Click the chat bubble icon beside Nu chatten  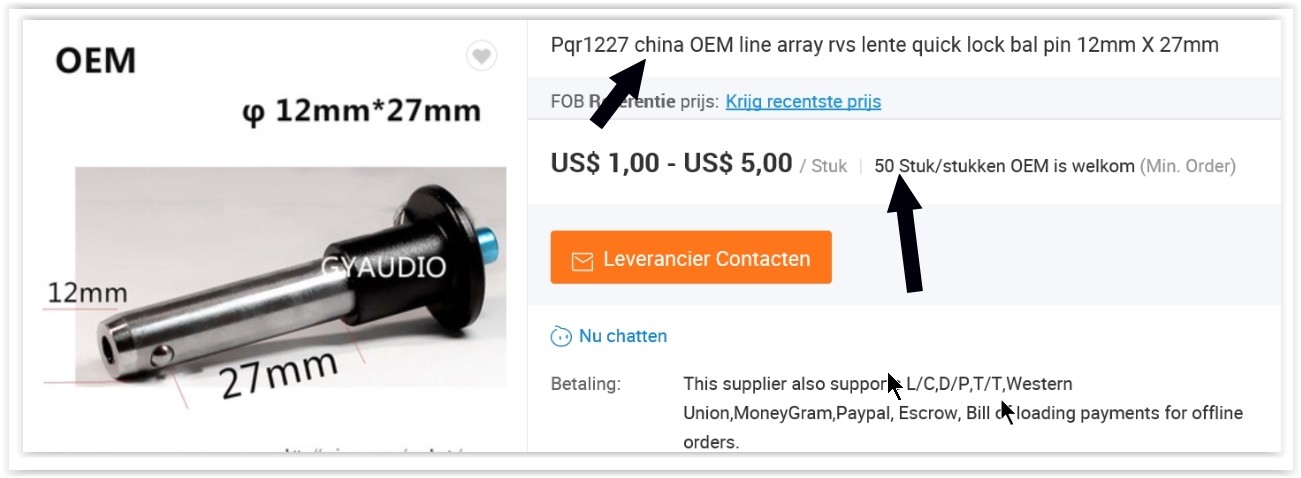561,336
